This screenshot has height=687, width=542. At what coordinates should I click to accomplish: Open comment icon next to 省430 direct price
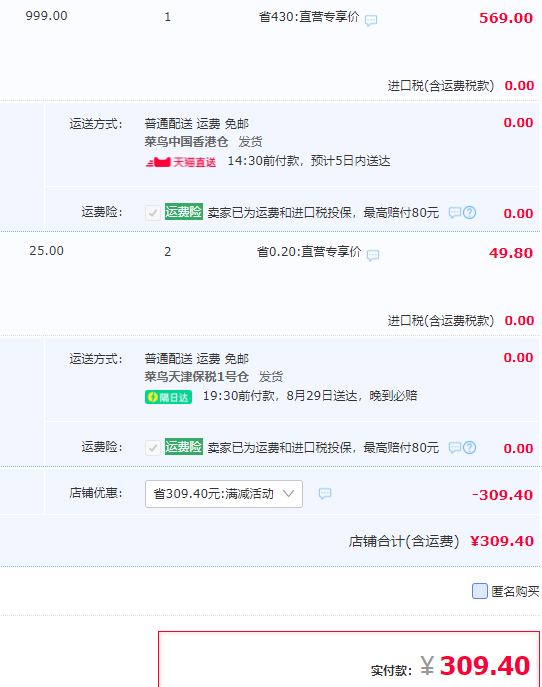click(x=371, y=20)
